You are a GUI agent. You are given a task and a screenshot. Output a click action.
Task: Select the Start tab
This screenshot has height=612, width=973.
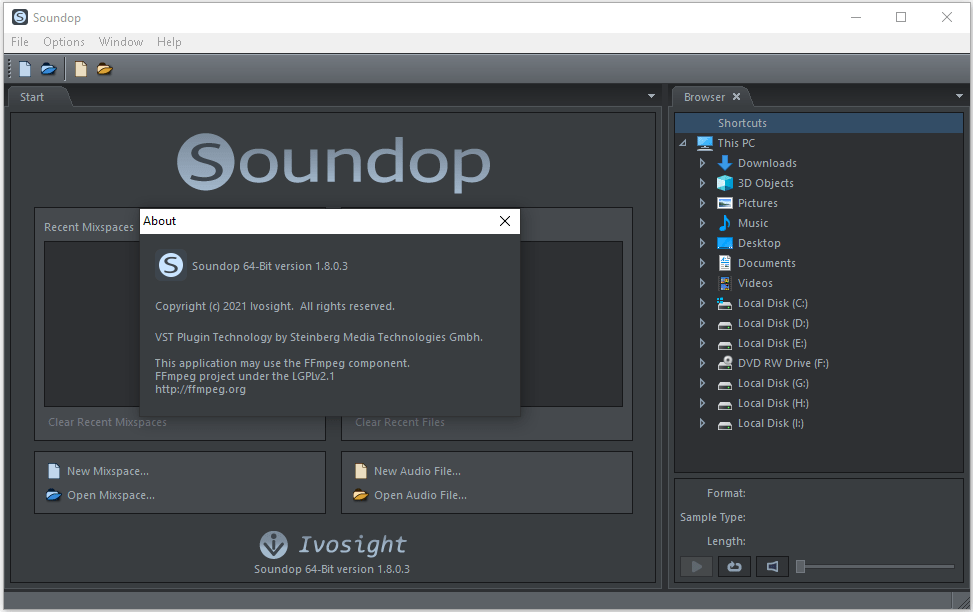click(x=32, y=97)
